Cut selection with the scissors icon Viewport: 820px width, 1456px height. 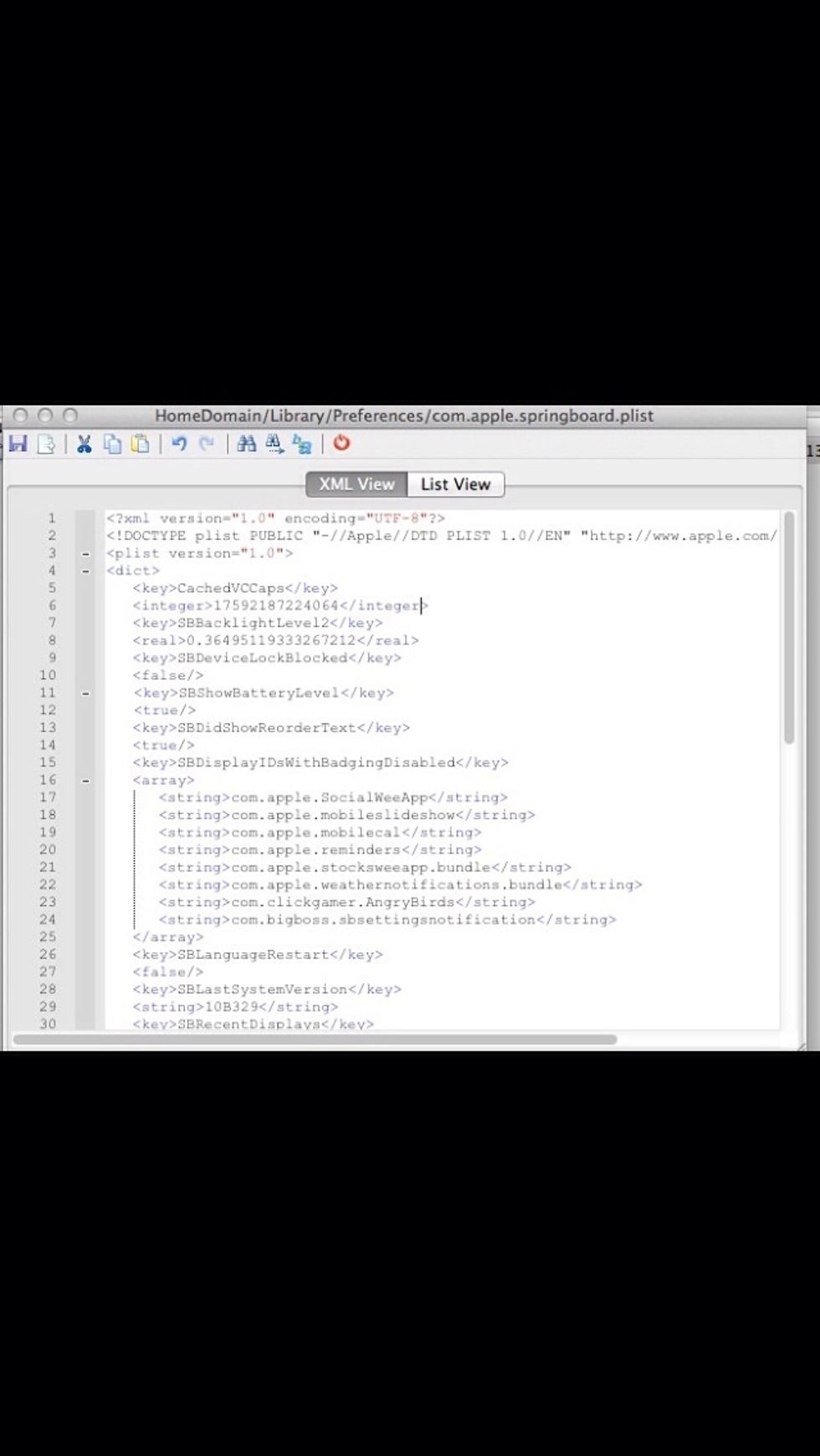point(84,443)
